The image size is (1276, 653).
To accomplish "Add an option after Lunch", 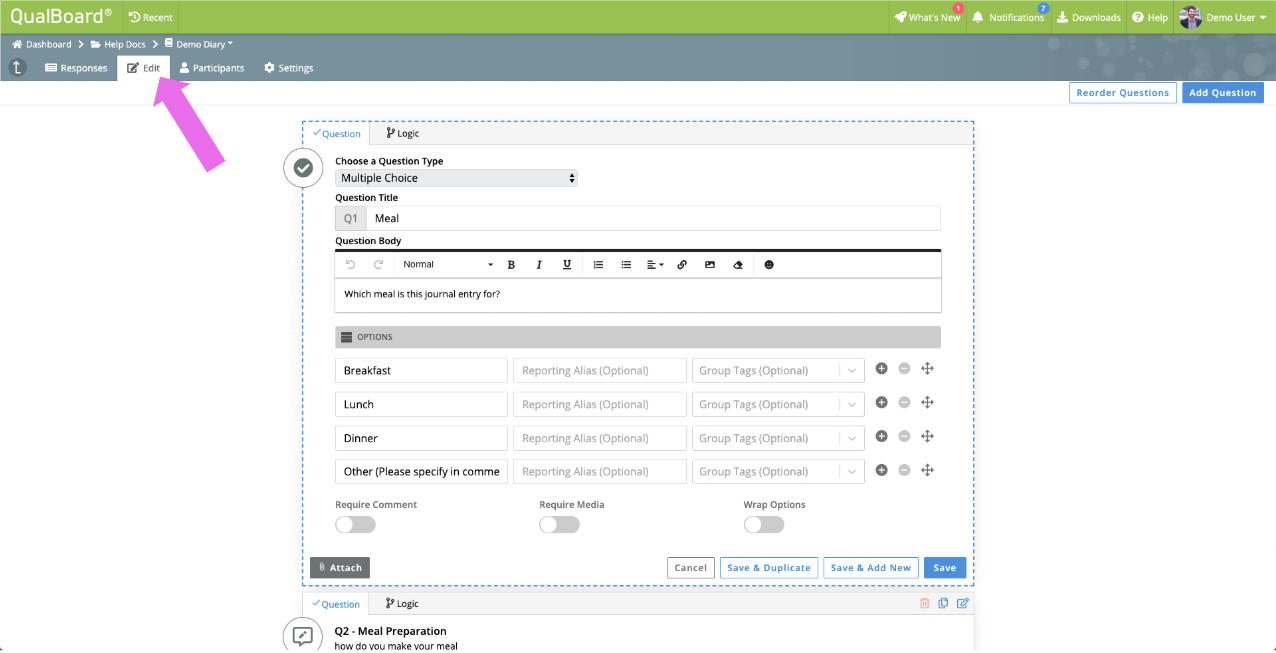I will [x=882, y=403].
